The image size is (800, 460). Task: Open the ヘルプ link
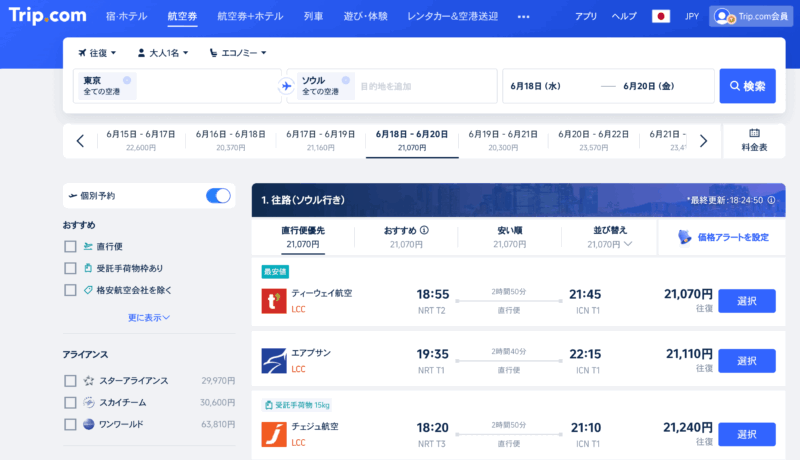tap(624, 16)
